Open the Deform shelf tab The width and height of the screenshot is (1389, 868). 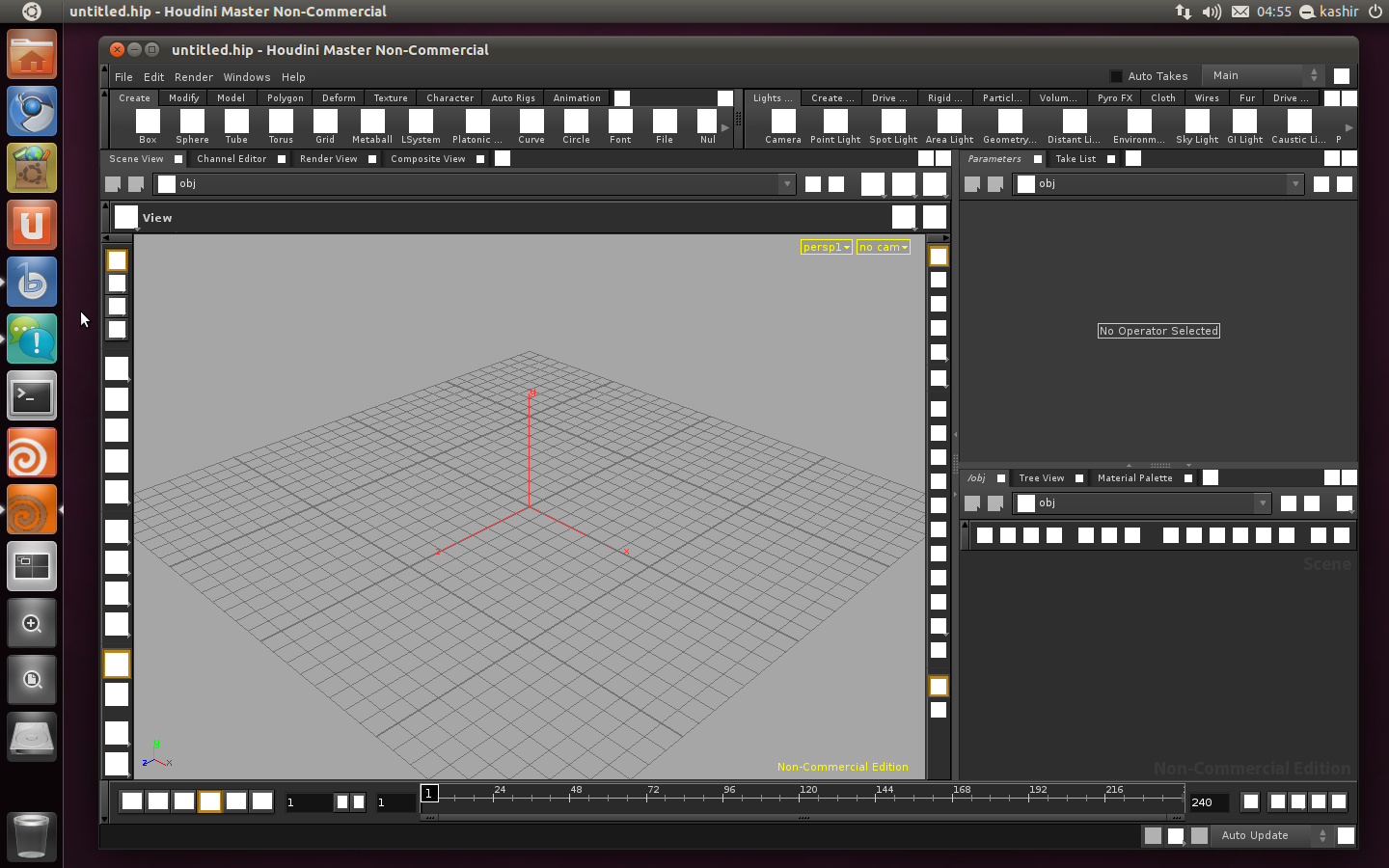click(339, 97)
